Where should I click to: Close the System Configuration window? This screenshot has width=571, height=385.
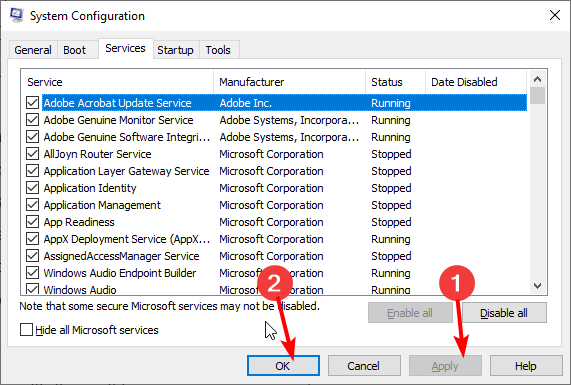tap(555, 15)
